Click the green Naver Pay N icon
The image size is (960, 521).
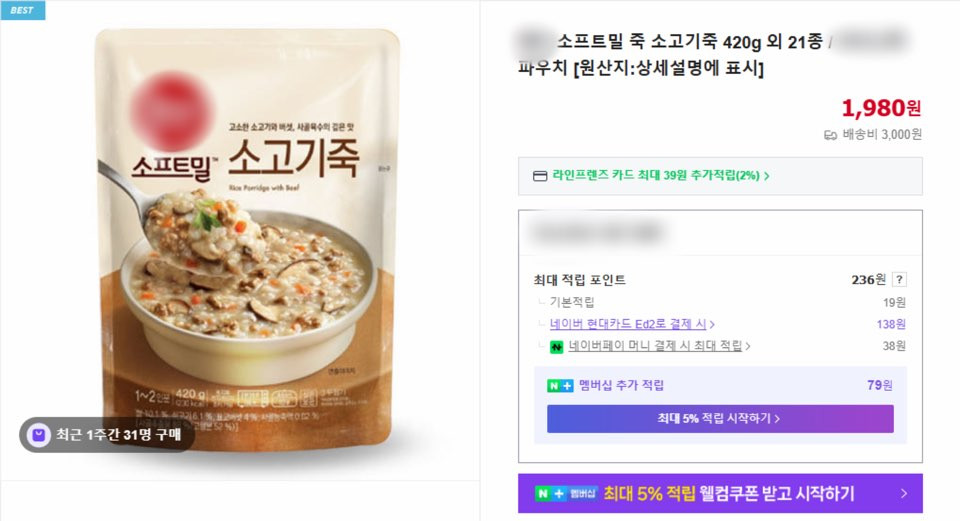(556, 347)
